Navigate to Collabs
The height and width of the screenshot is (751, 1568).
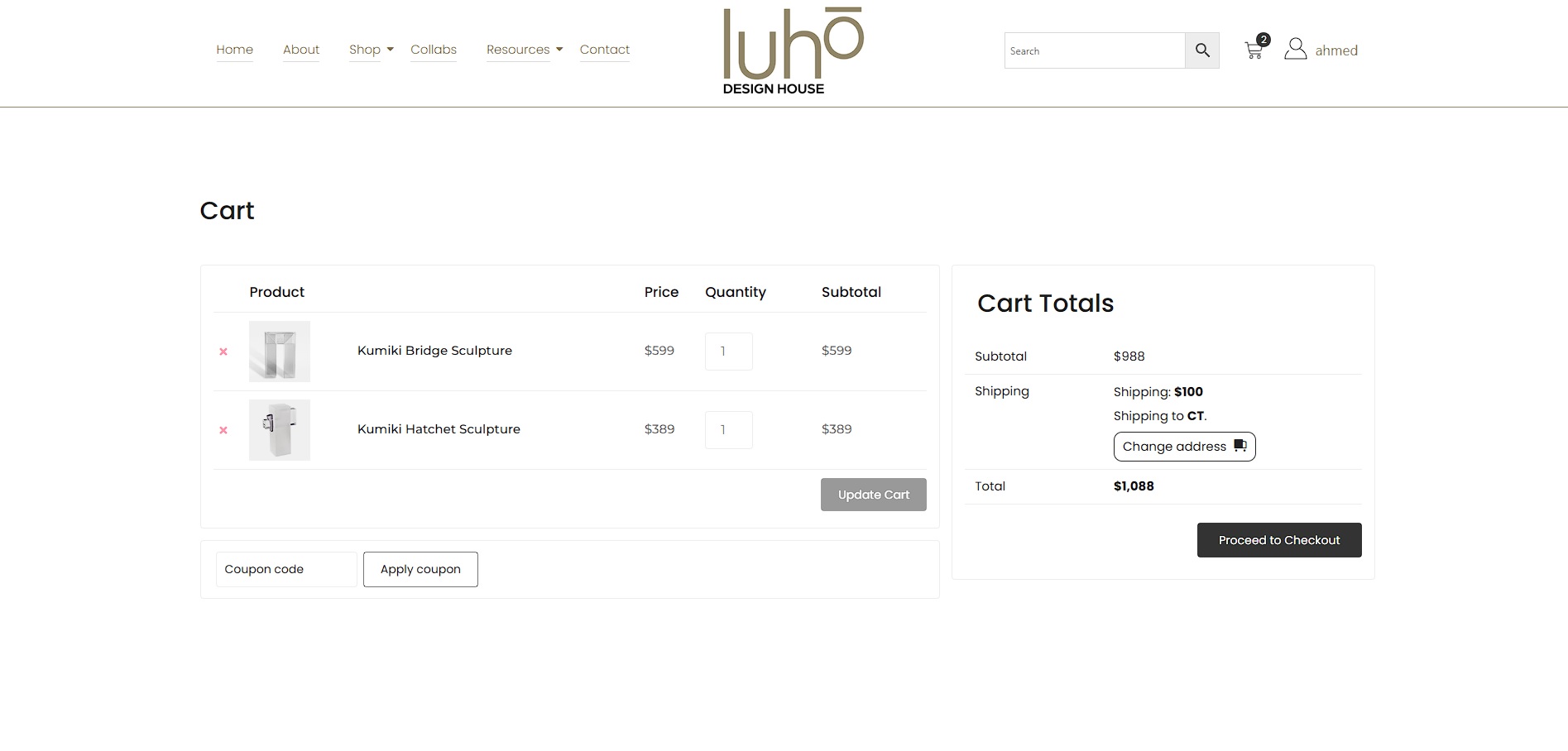[x=434, y=50]
